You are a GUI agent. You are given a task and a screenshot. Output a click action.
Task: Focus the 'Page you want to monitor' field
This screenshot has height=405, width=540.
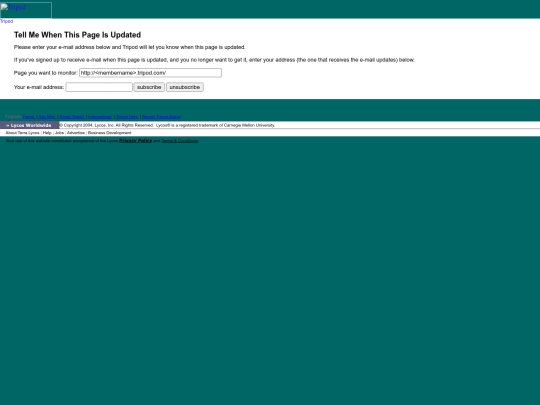click(150, 73)
